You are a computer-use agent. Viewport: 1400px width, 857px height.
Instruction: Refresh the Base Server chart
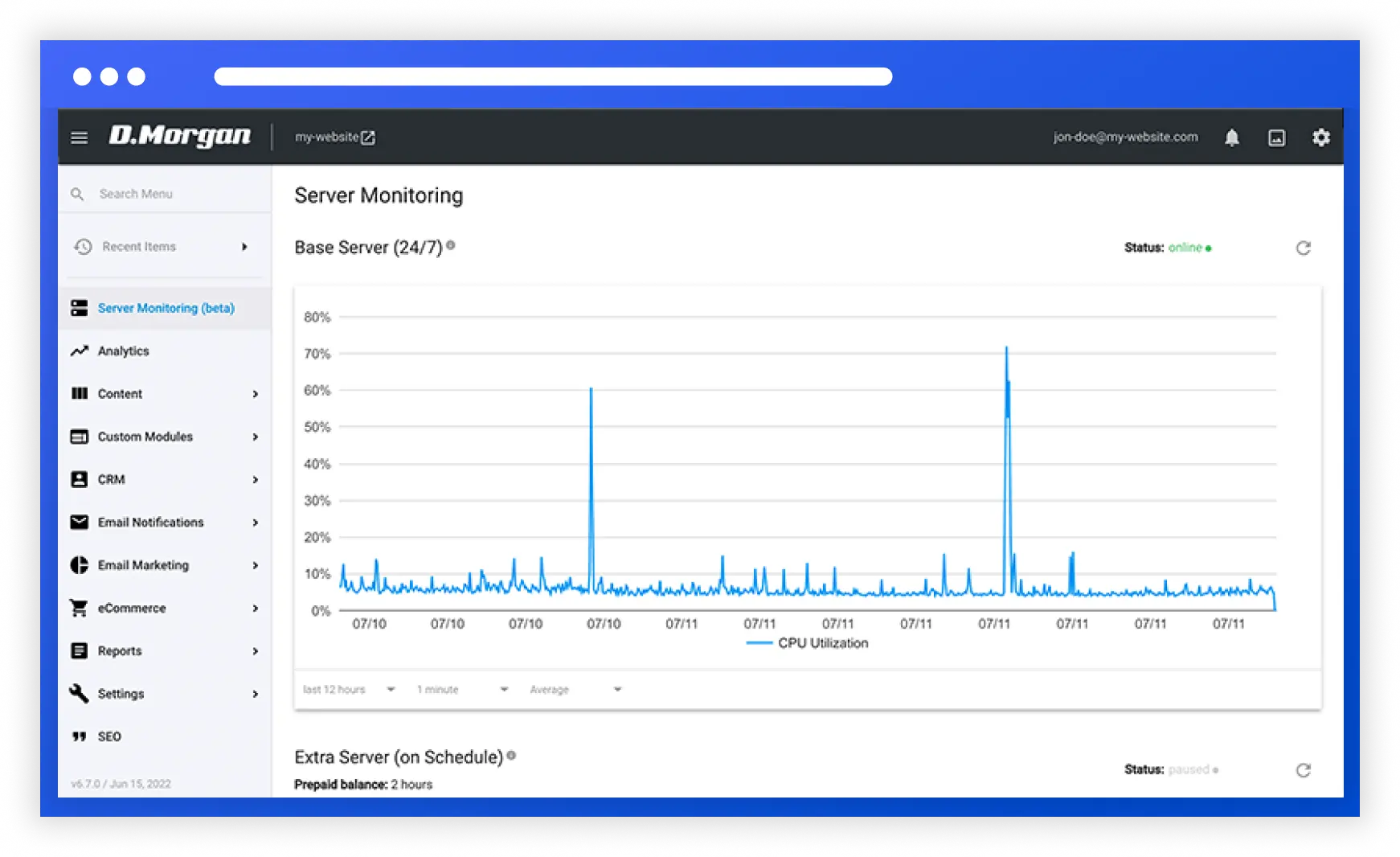1304,248
